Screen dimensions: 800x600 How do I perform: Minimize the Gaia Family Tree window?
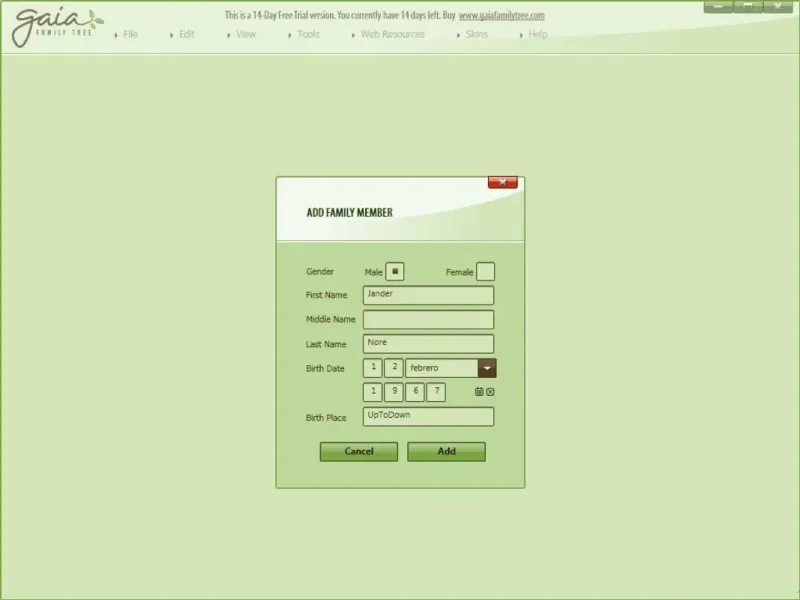(x=718, y=7)
